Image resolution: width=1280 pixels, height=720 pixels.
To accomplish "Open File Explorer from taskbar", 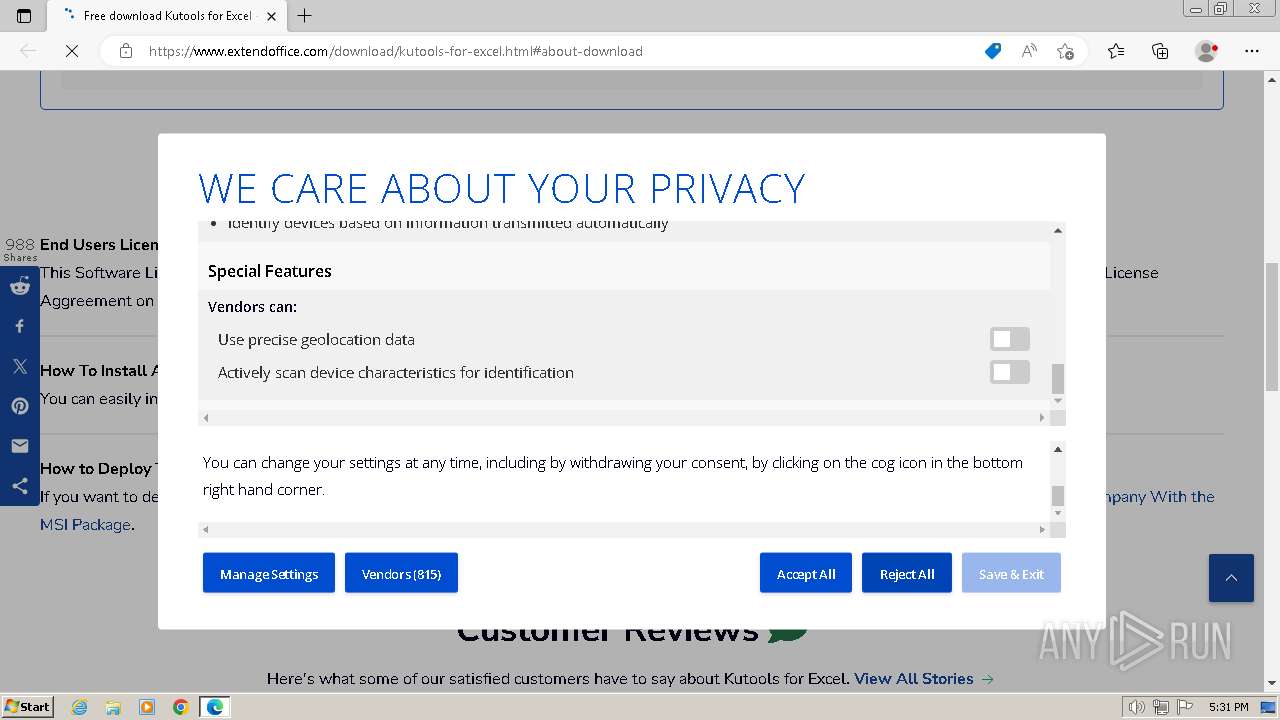I will click(x=113, y=707).
